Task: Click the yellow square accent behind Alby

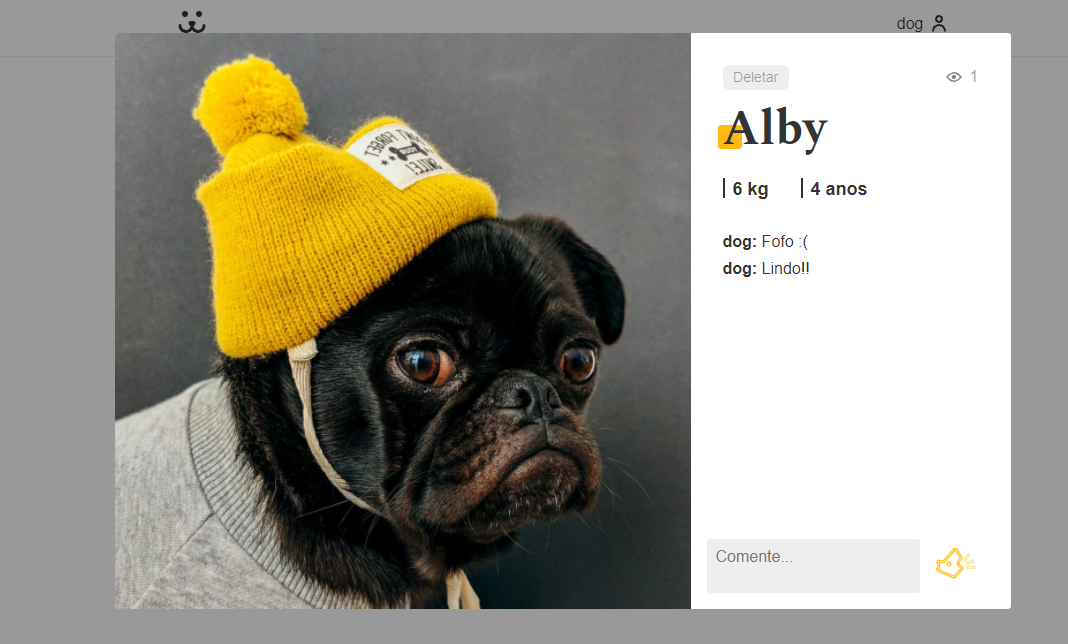Action: pyautogui.click(x=729, y=137)
